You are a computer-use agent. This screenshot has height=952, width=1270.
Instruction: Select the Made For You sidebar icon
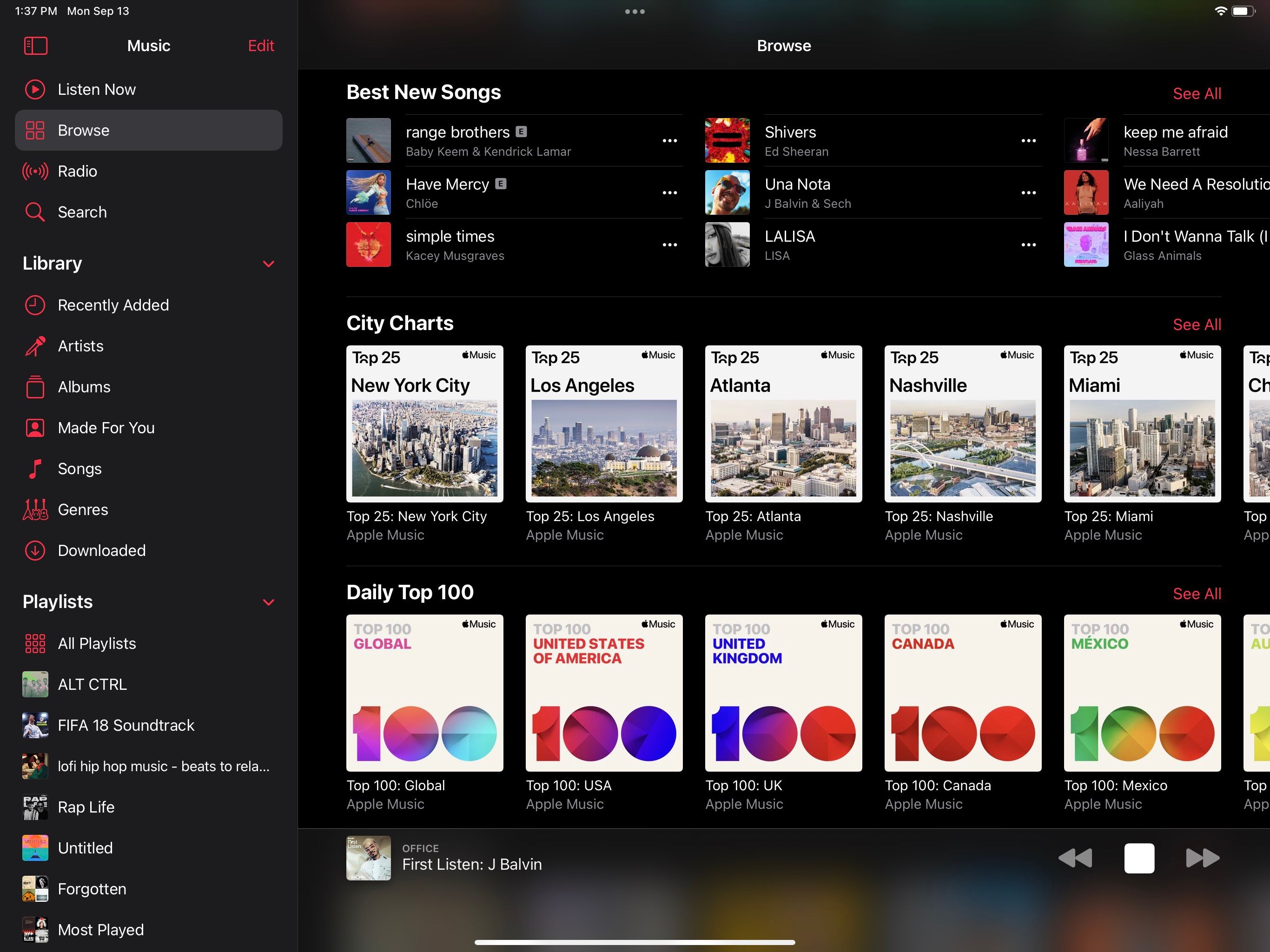coord(35,427)
